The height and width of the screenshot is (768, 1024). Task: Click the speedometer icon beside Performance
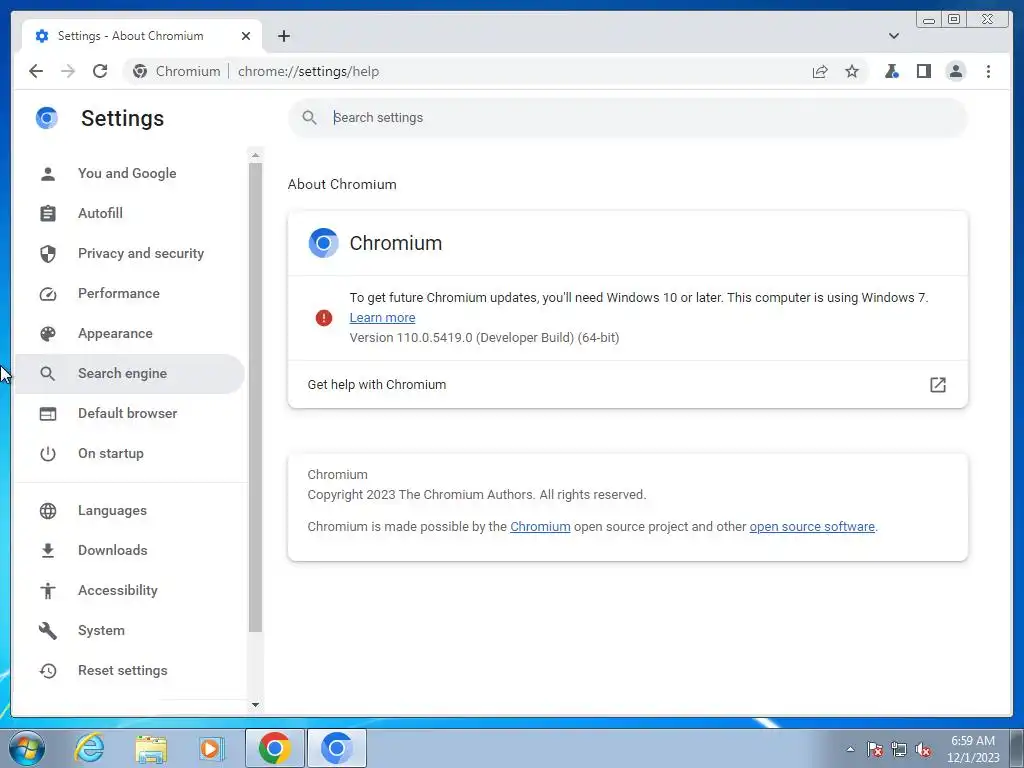(x=48, y=294)
